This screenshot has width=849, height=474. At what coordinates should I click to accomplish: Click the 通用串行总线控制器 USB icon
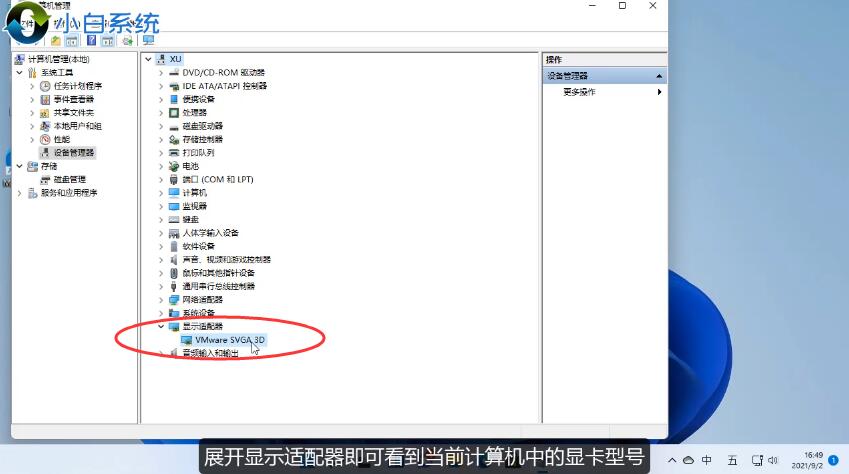pyautogui.click(x=174, y=286)
